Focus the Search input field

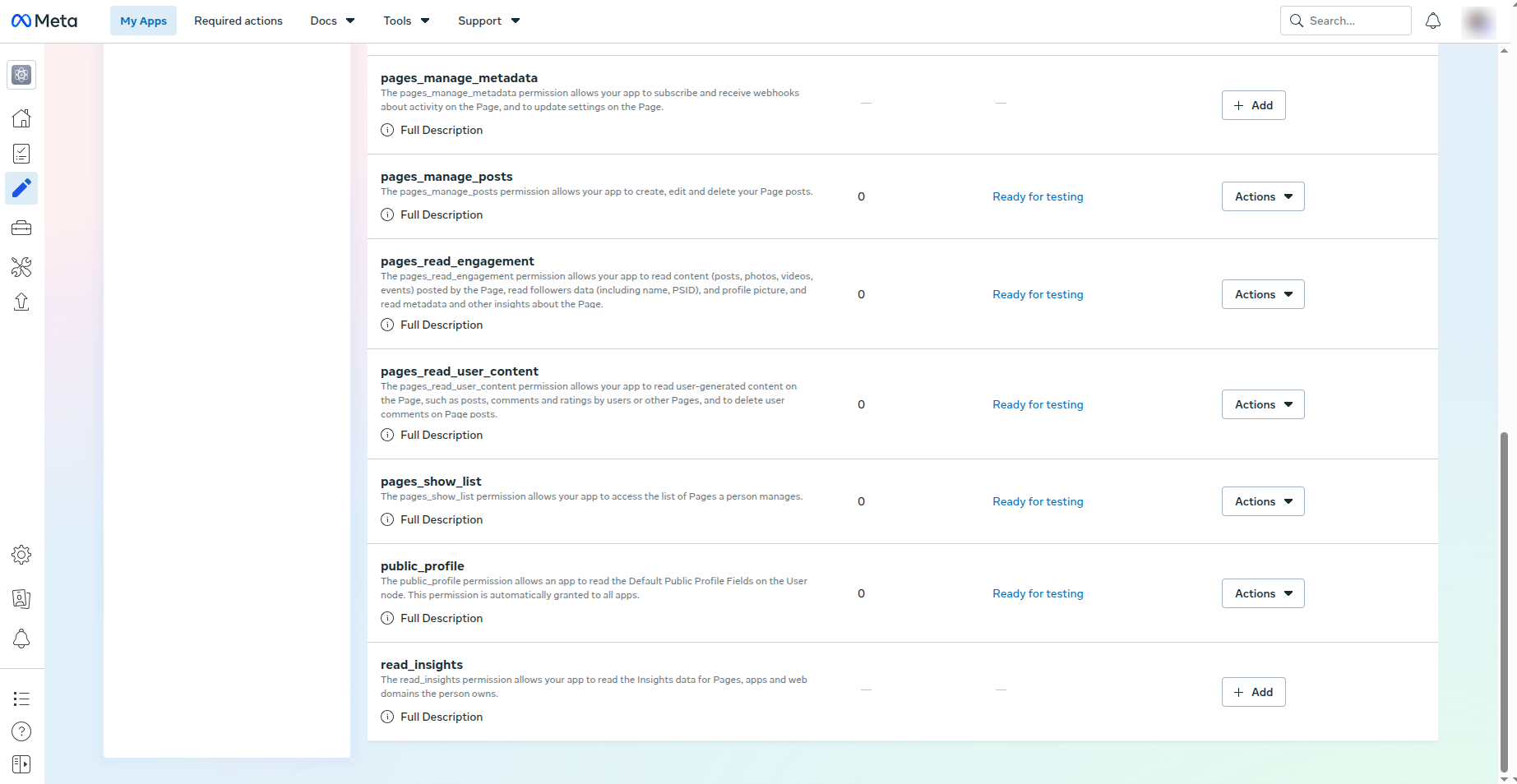(x=1346, y=21)
